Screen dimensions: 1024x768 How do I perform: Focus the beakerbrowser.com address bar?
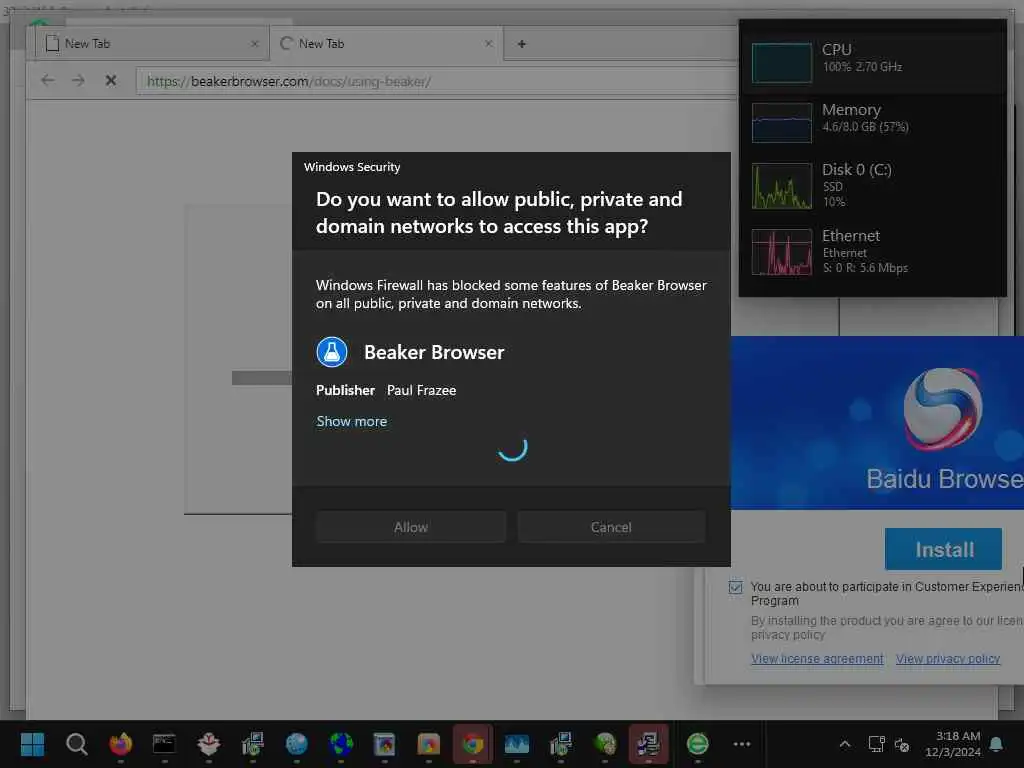pos(436,82)
